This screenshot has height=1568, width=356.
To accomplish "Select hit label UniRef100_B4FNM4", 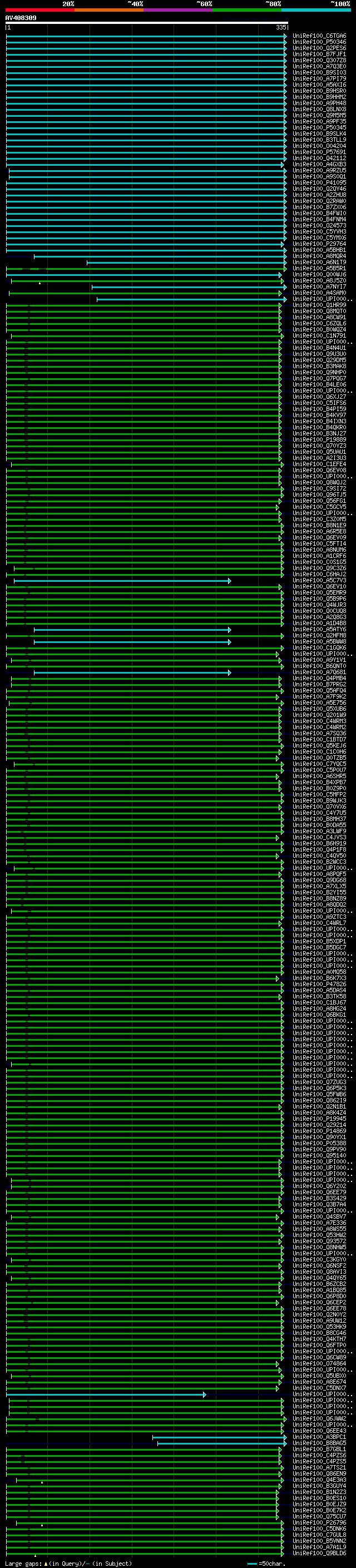I will (319, 219).
